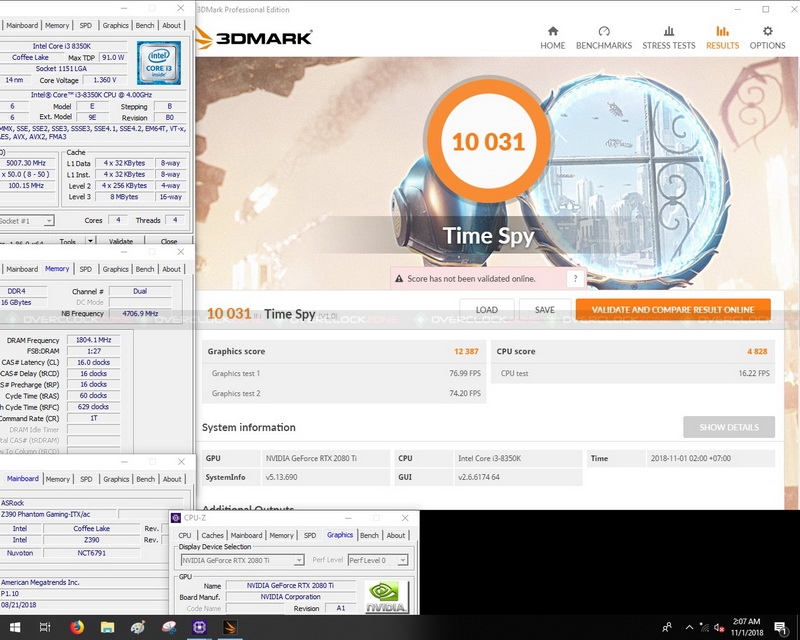Open the network status tray icon
The height and width of the screenshot is (640, 800).
pyautogui.click(x=705, y=627)
